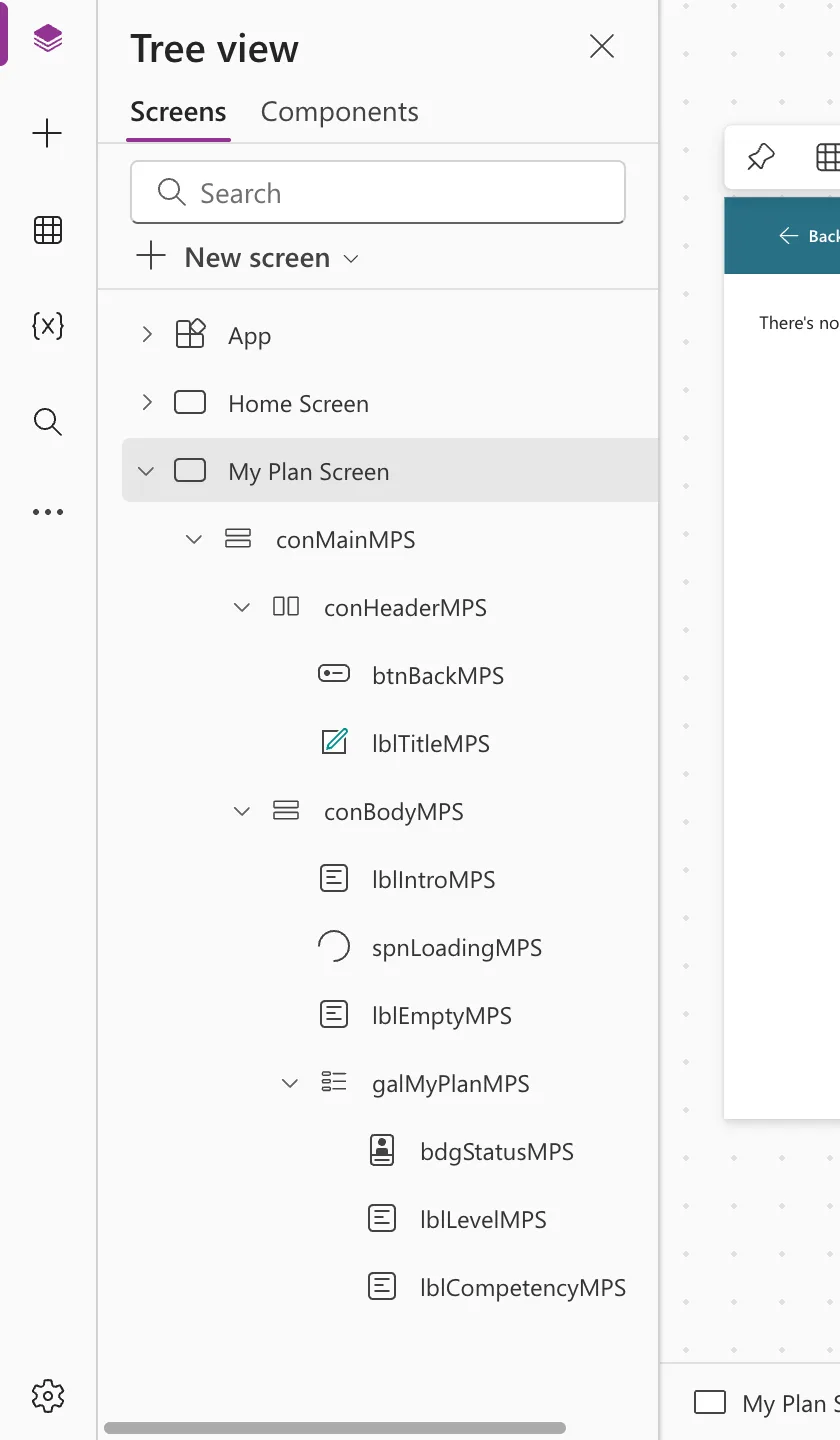Select the lblEmptyMPS label
This screenshot has height=1440, width=840.
[x=442, y=1016]
